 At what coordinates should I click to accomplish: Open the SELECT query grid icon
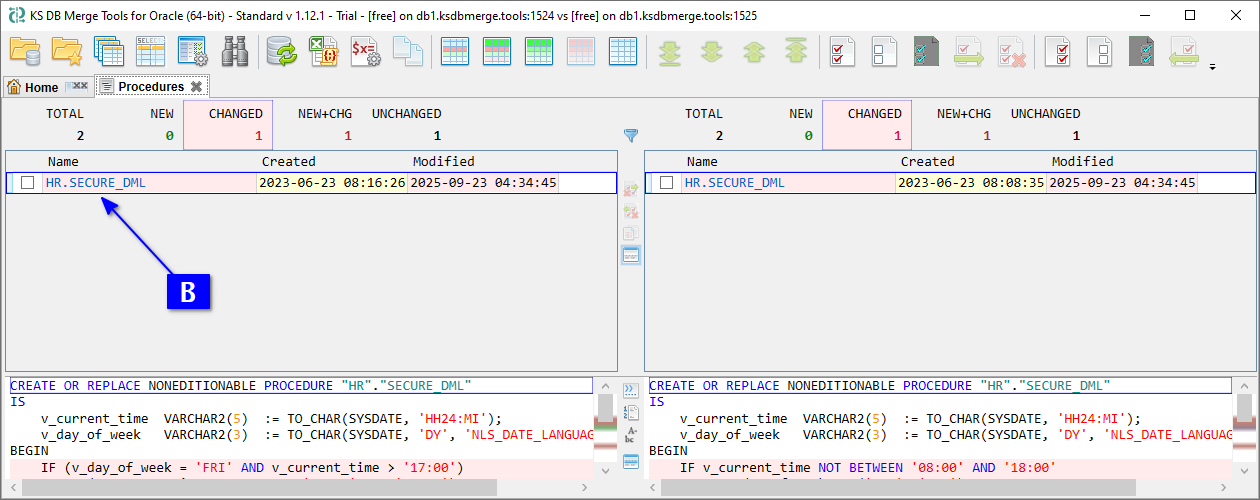point(150,51)
